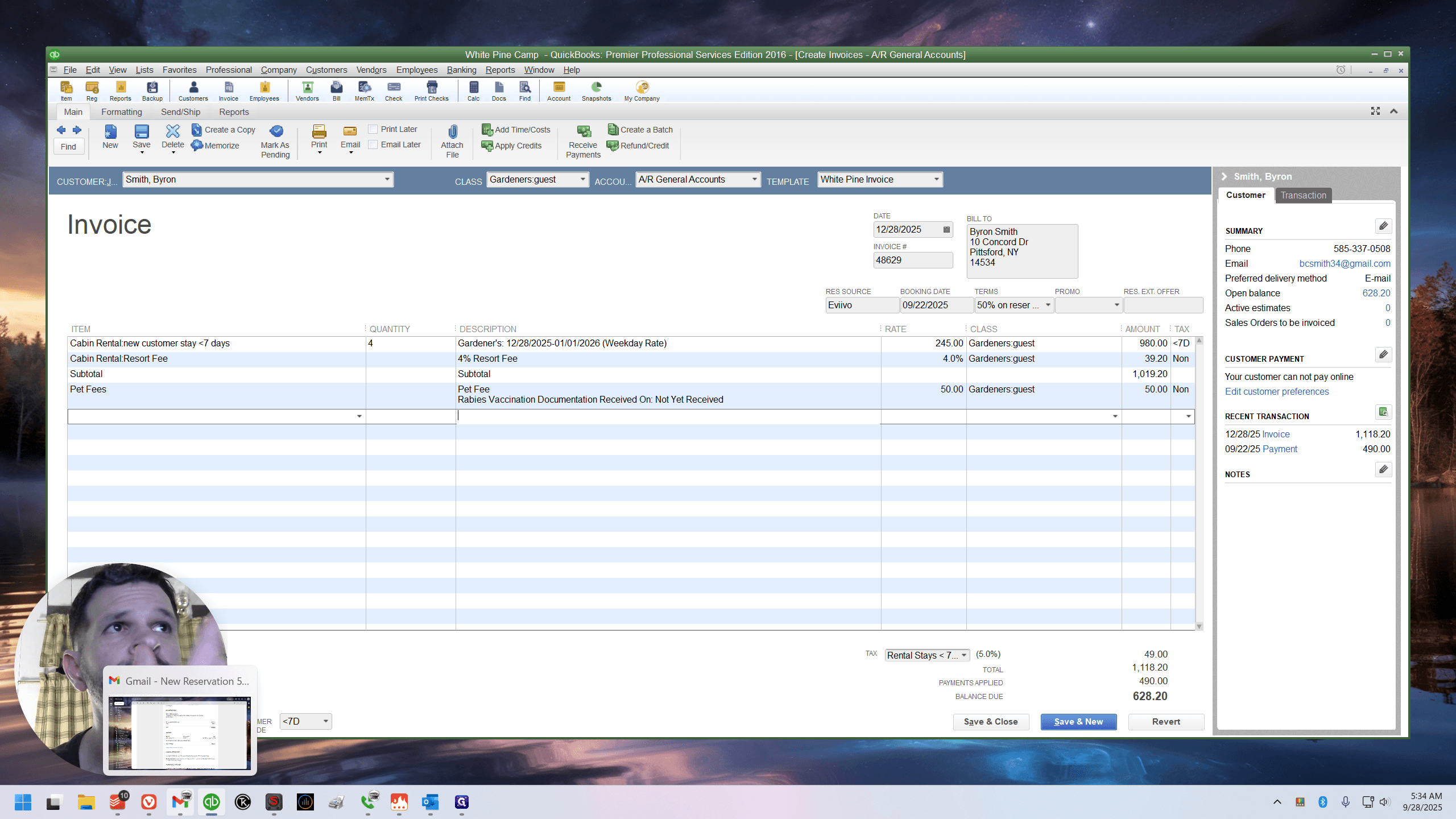Image resolution: width=1456 pixels, height=819 pixels.
Task: Open the Banking menu
Action: 461,70
